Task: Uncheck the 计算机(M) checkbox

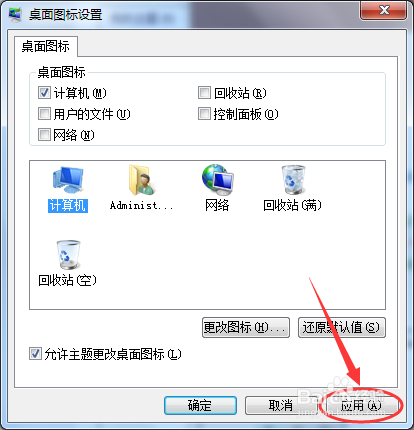Action: tap(44, 93)
